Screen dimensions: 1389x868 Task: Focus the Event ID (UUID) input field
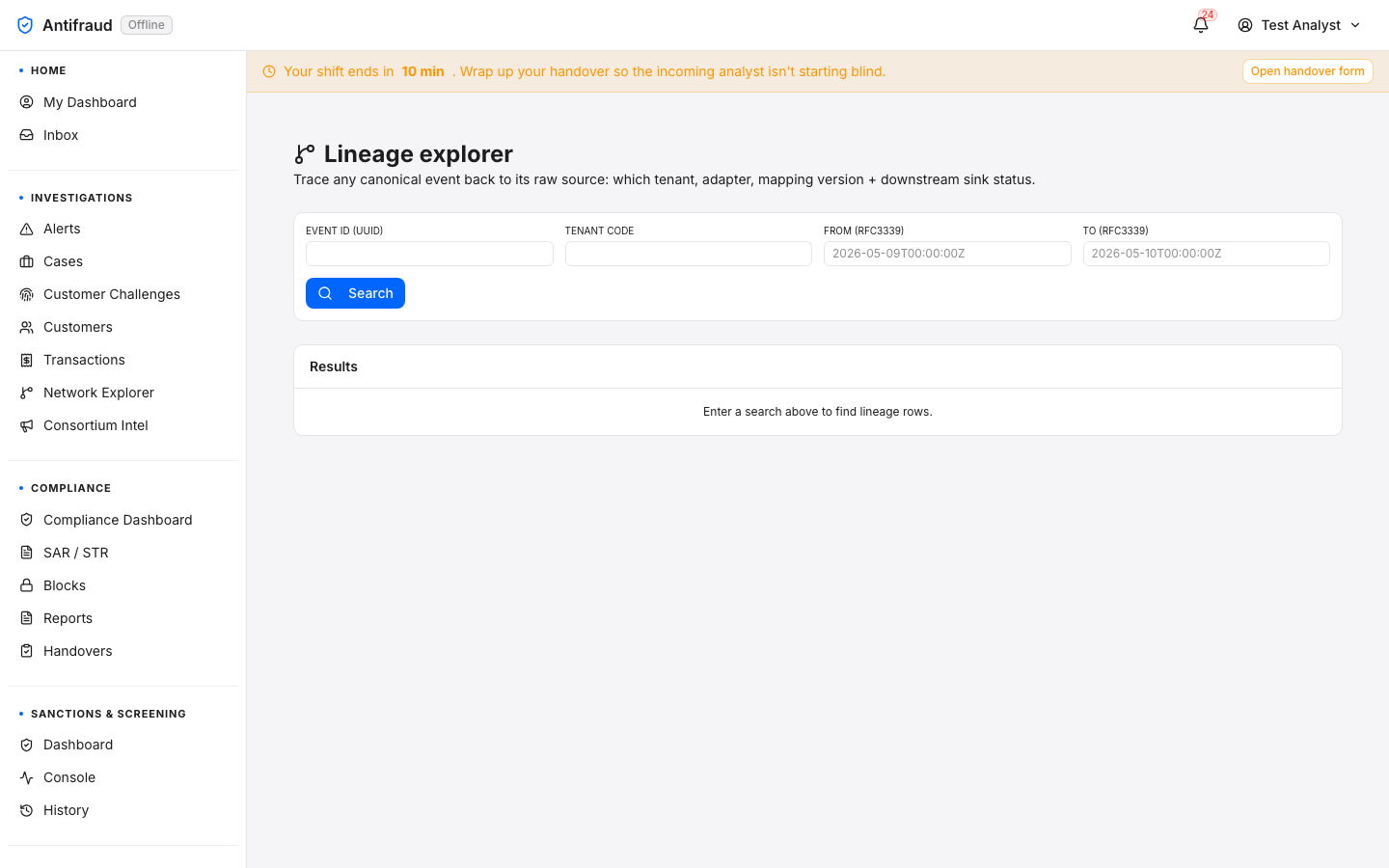click(x=429, y=254)
